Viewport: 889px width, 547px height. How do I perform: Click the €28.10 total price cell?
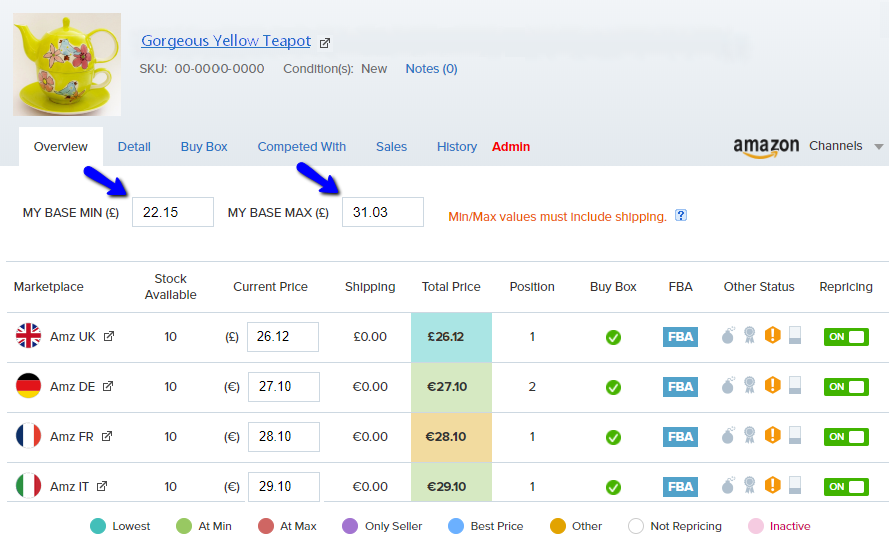click(451, 437)
